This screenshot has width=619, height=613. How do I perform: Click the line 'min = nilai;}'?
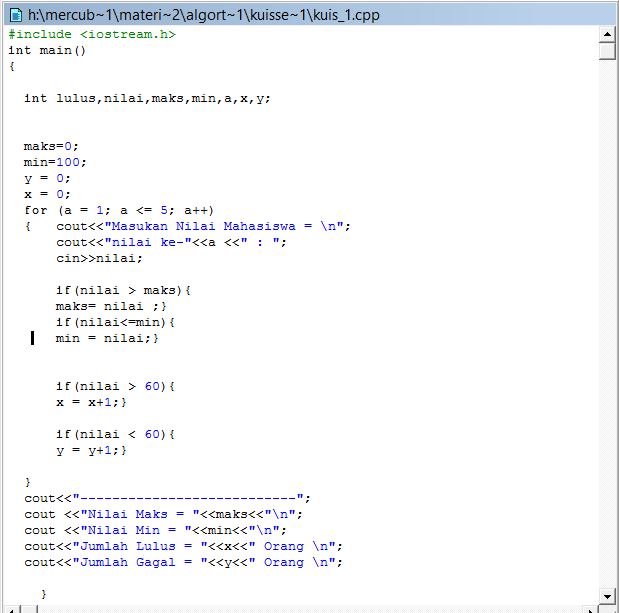pos(107,338)
